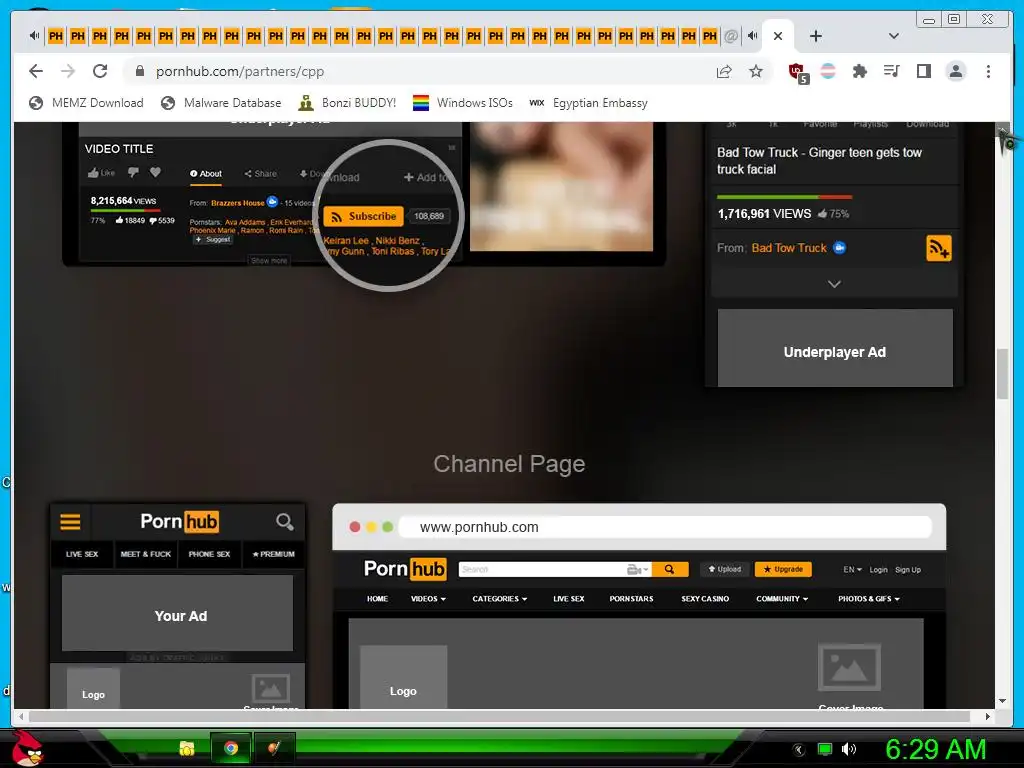Open the Windows ISOs bookmark
Image resolution: width=1024 pixels, height=768 pixels.
(x=462, y=103)
